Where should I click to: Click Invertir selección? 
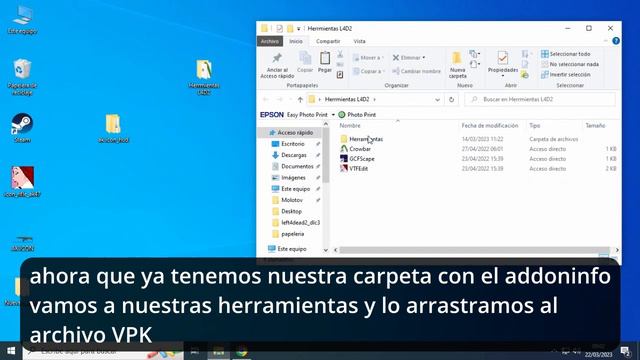(566, 74)
